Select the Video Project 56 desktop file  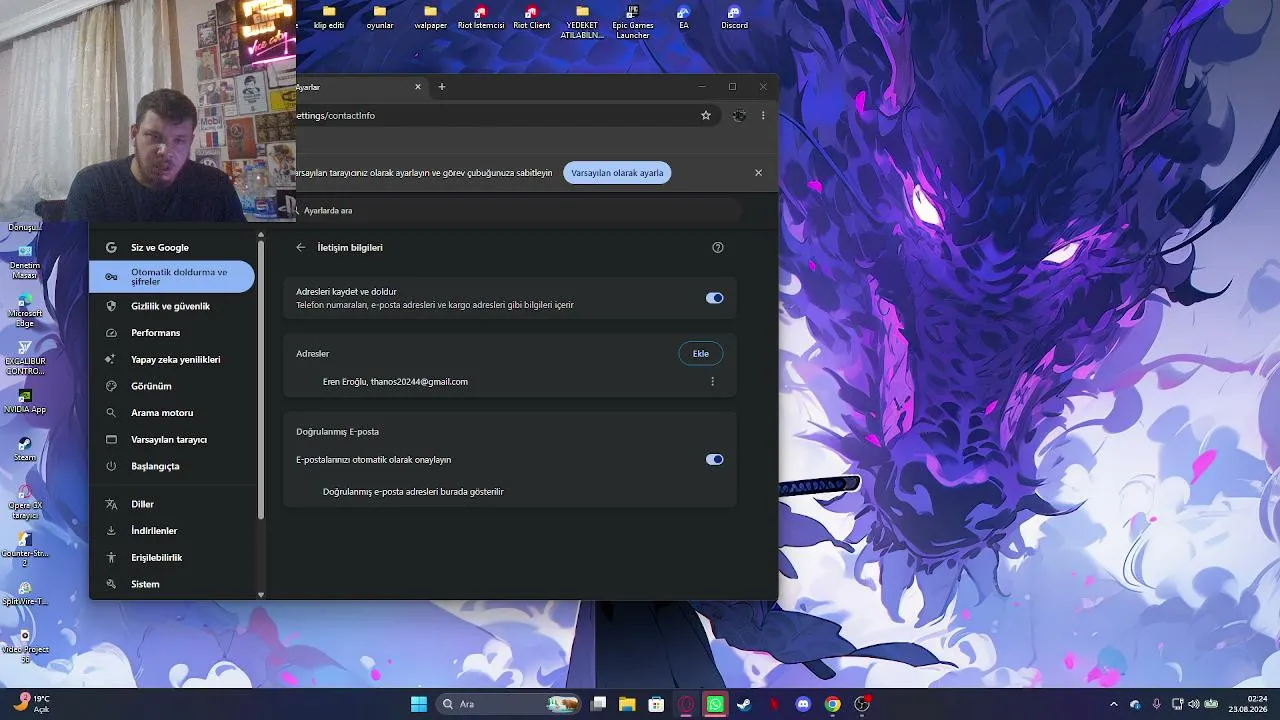pos(25,646)
